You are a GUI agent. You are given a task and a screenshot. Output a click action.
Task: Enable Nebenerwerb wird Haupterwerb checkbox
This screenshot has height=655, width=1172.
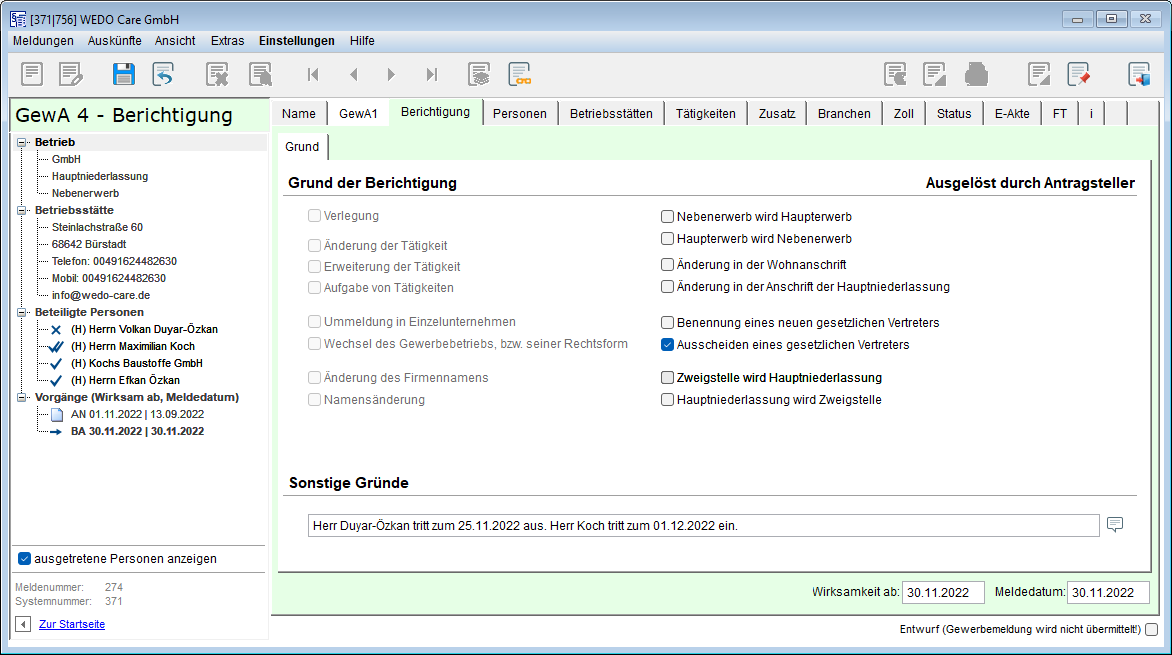(x=667, y=216)
